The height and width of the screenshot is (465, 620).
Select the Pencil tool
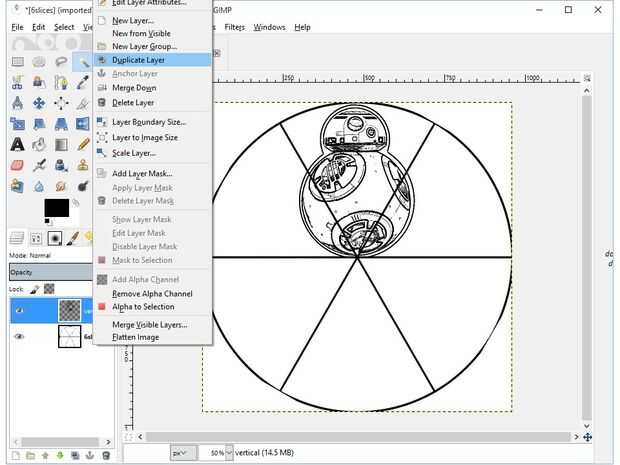tap(83, 145)
